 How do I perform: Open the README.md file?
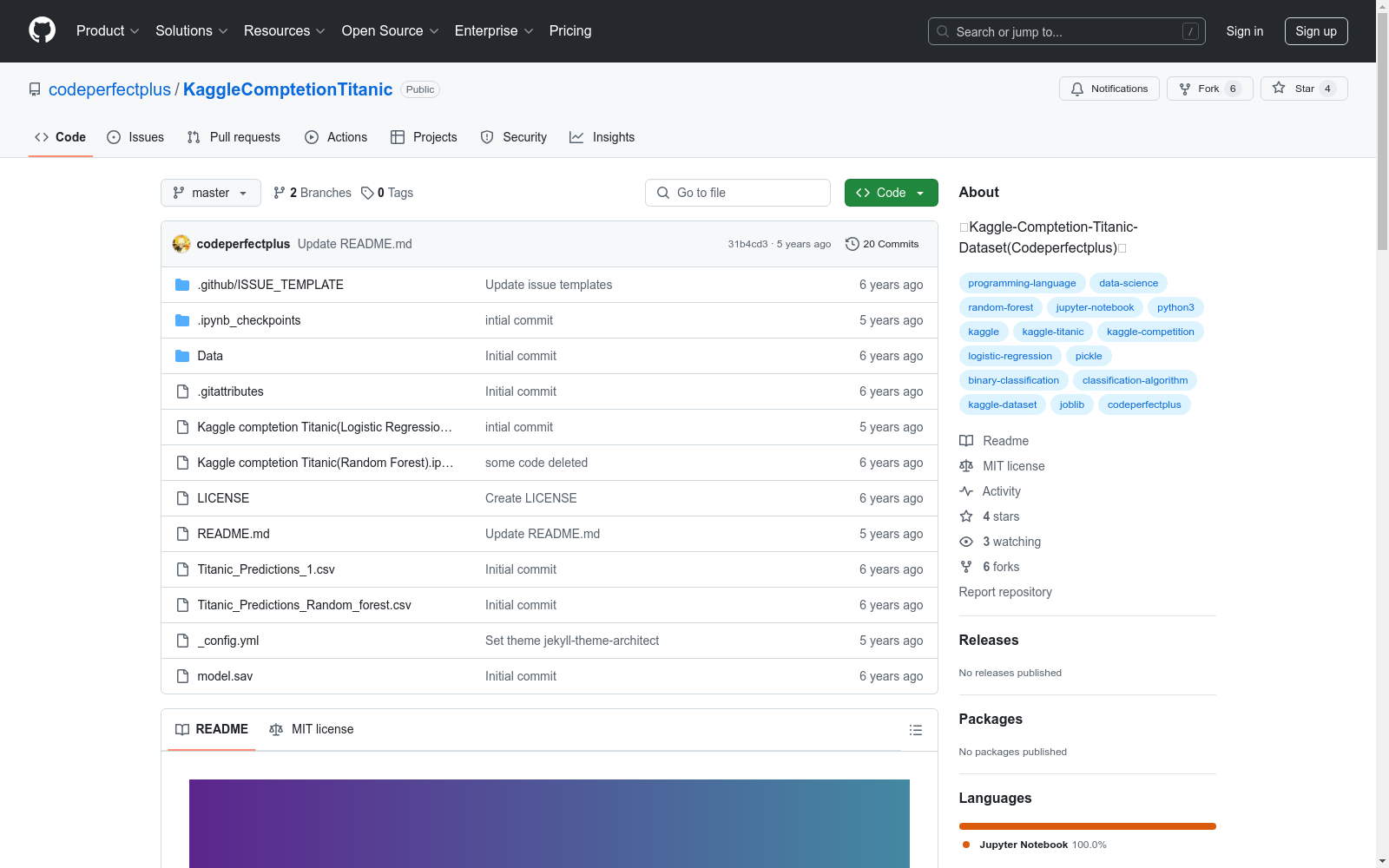tap(234, 534)
